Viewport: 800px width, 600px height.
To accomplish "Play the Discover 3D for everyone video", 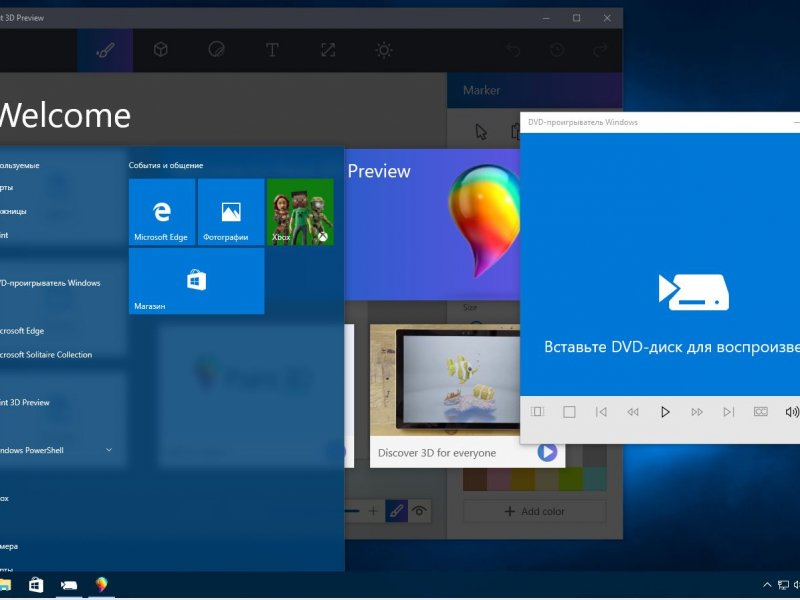I will tap(547, 453).
